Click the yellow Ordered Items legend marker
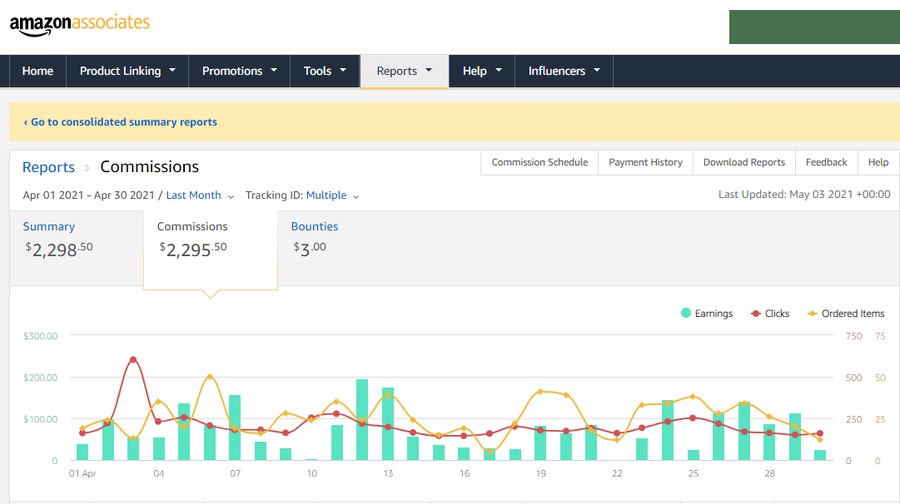This screenshot has height=504, width=900. tap(812, 313)
